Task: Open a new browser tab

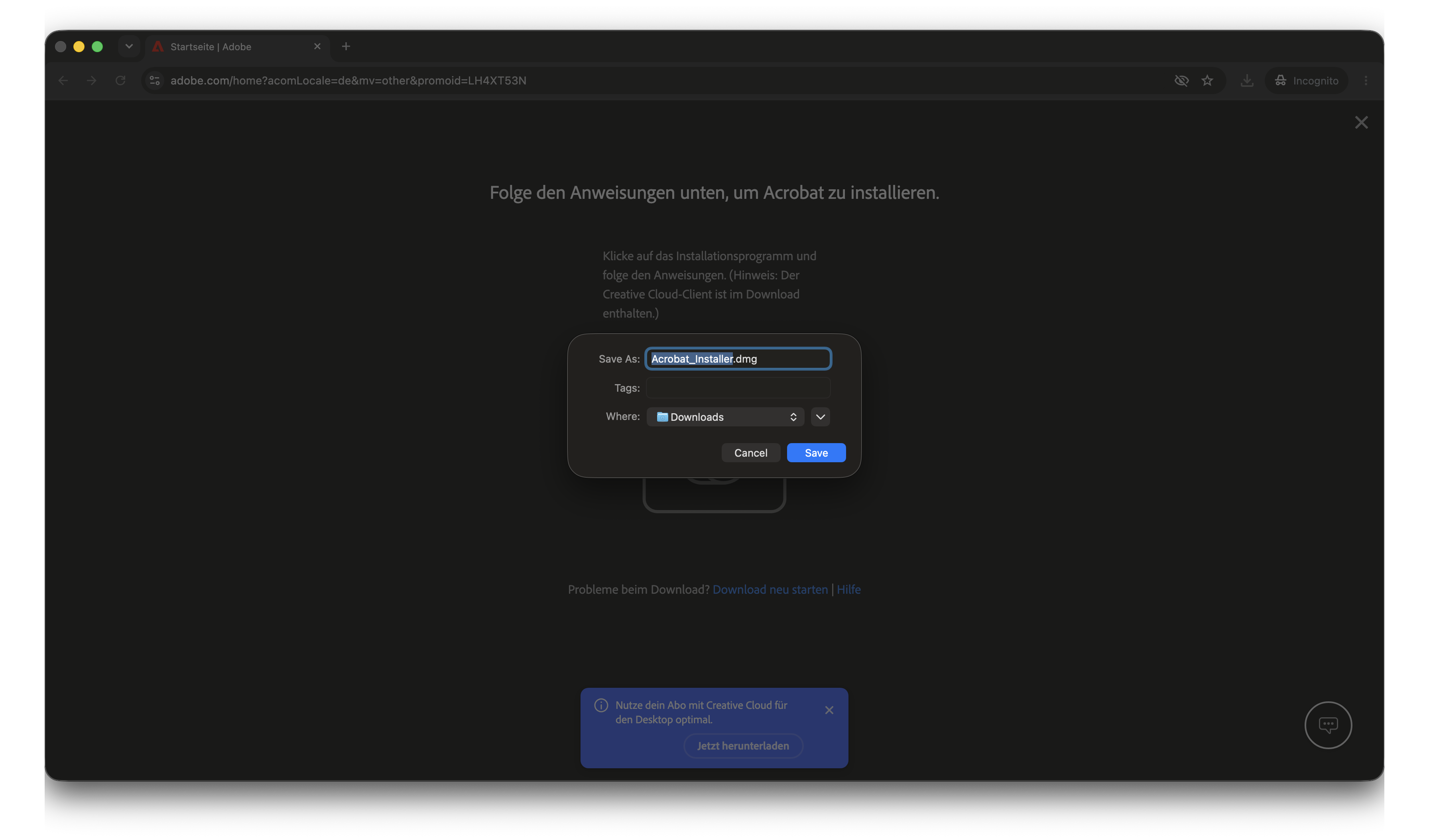Action: pyautogui.click(x=346, y=47)
